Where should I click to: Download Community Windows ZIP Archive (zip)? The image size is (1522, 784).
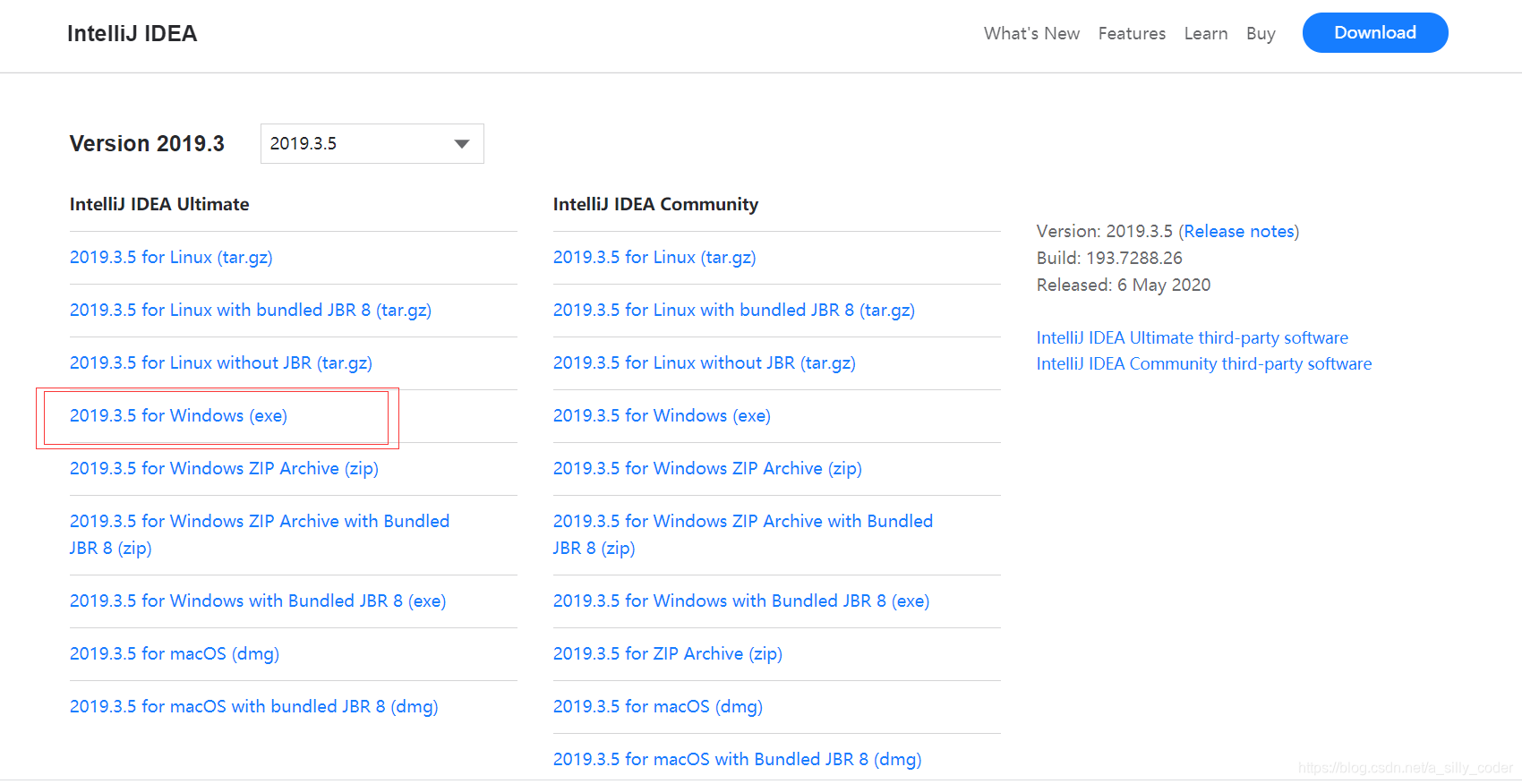707,468
